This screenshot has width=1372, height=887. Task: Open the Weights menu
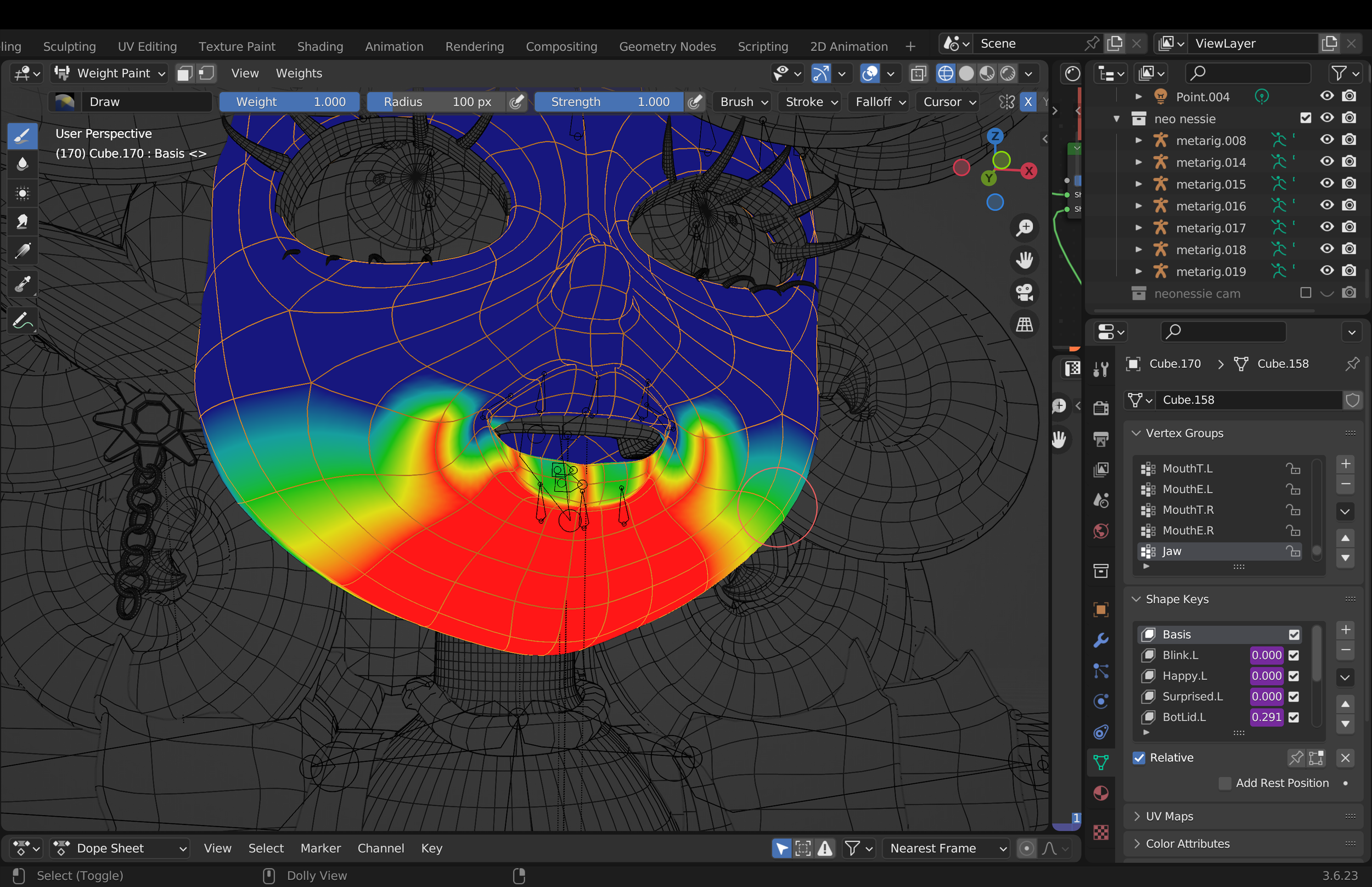point(299,73)
